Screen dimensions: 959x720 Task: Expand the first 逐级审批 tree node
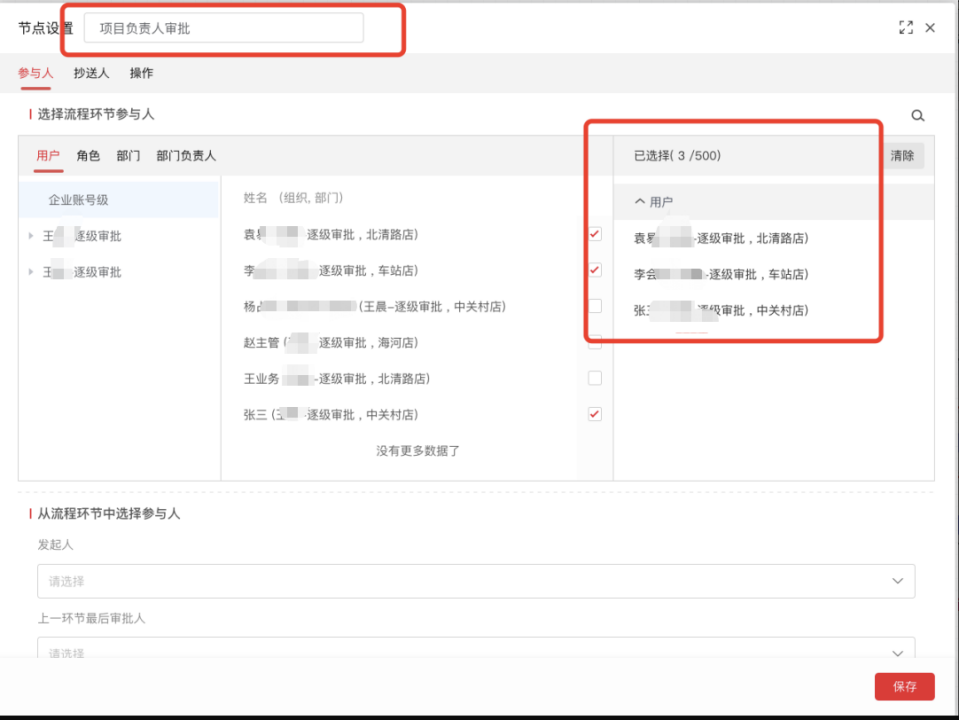31,236
